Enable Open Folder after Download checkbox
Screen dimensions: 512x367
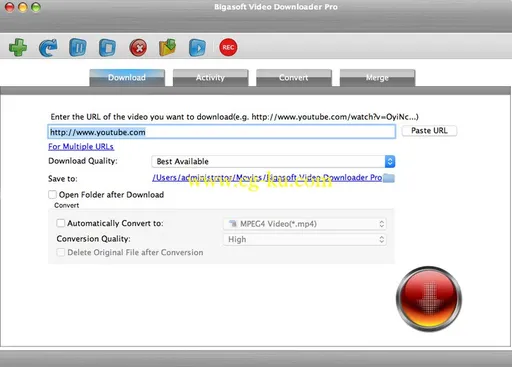pos(52,194)
